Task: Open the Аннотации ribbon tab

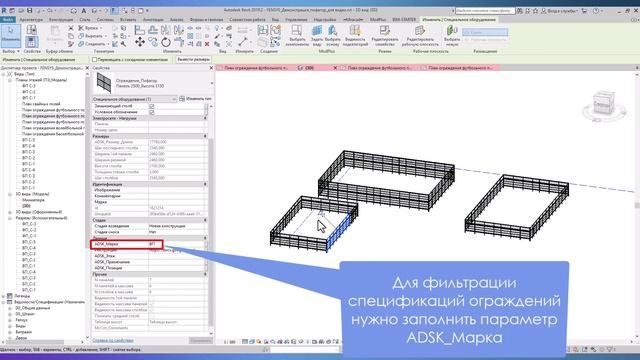Action: click(x=153, y=20)
